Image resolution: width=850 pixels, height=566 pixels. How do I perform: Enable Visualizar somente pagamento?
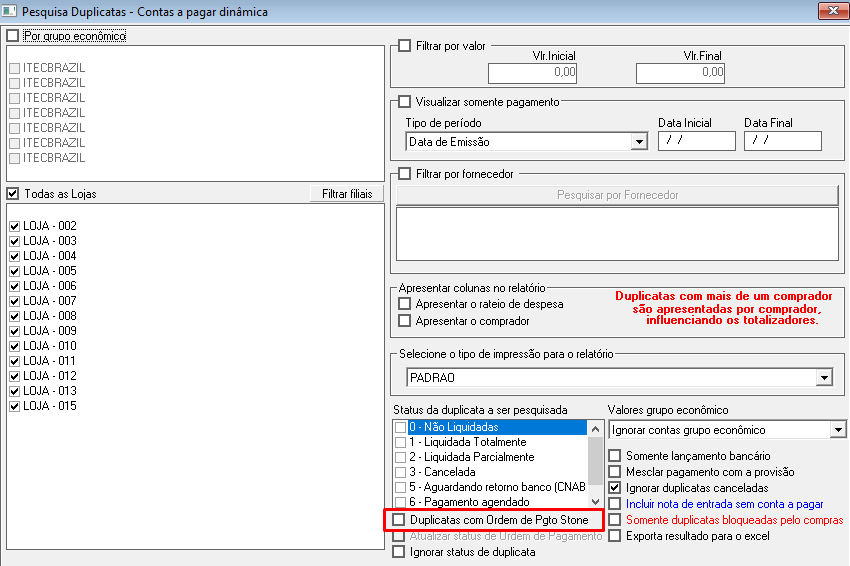click(404, 101)
